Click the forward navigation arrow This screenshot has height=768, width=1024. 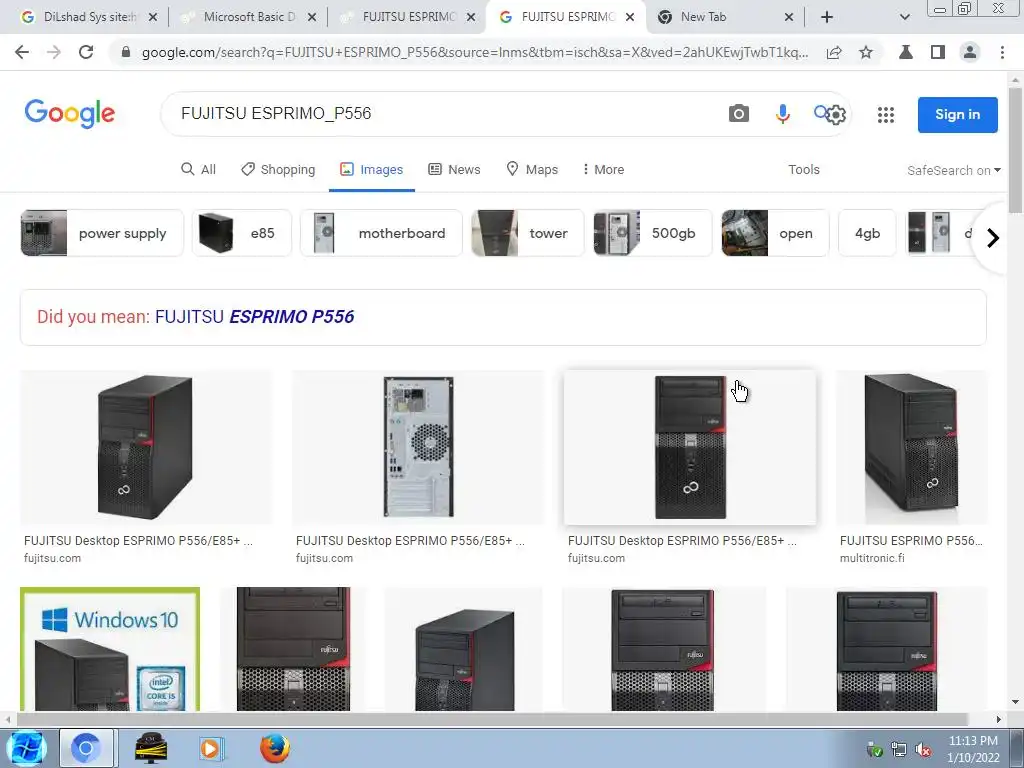pyautogui.click(x=54, y=52)
